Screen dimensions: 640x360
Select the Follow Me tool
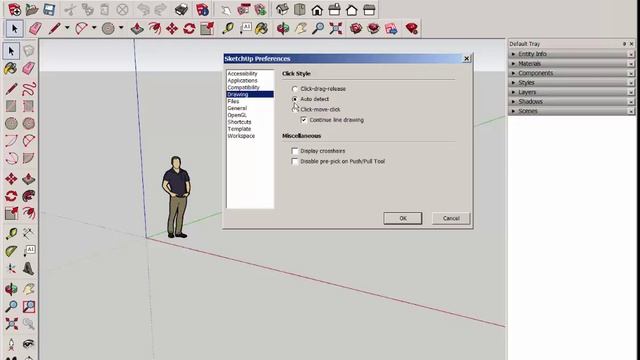tap(29, 196)
